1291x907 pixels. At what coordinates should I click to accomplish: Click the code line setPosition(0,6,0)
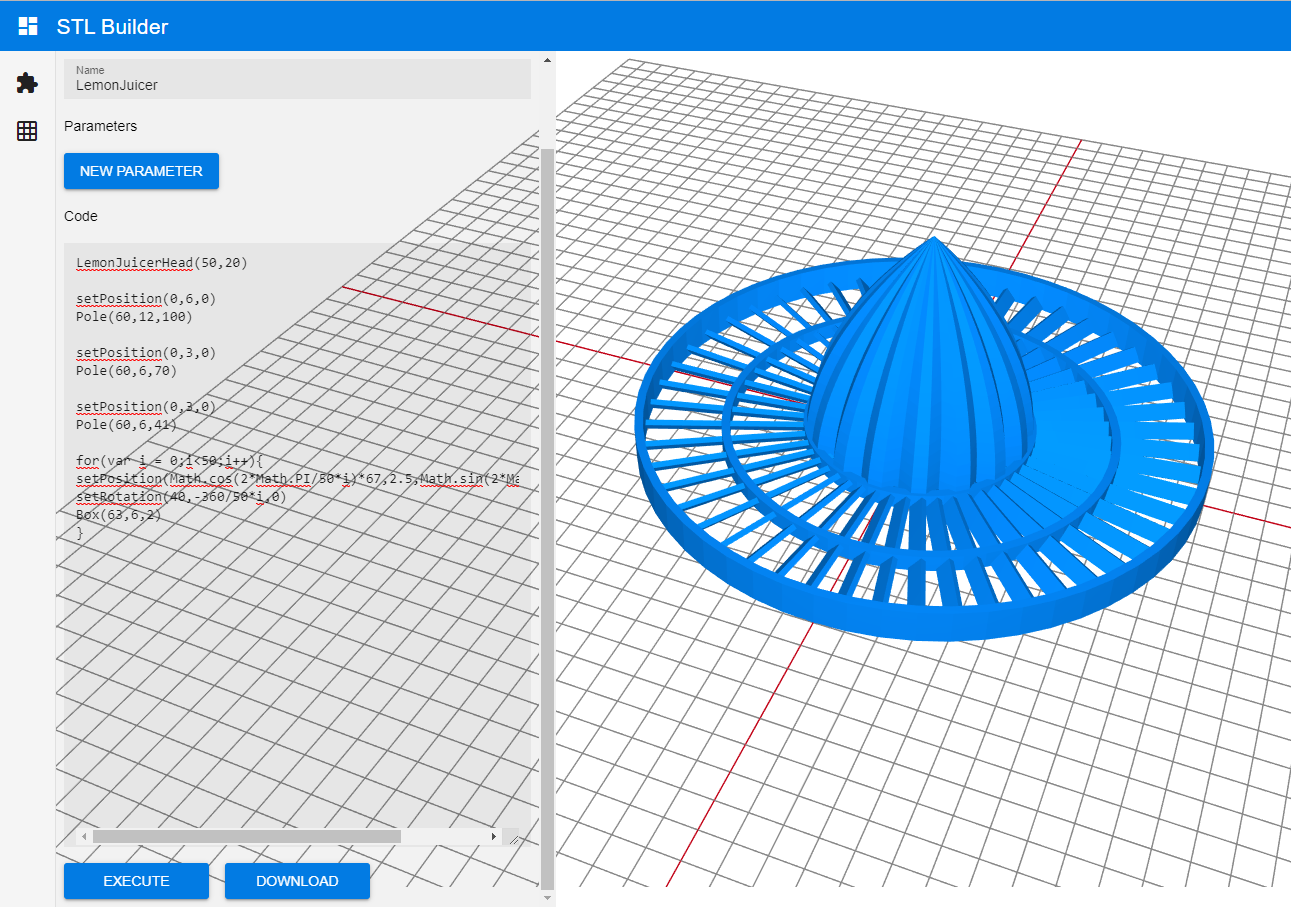(x=146, y=299)
